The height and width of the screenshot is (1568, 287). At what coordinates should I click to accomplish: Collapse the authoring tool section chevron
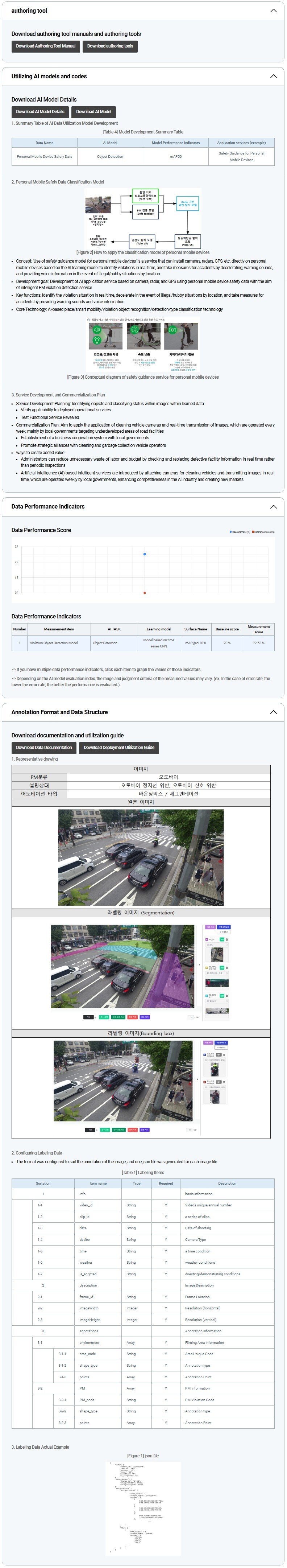point(273,11)
